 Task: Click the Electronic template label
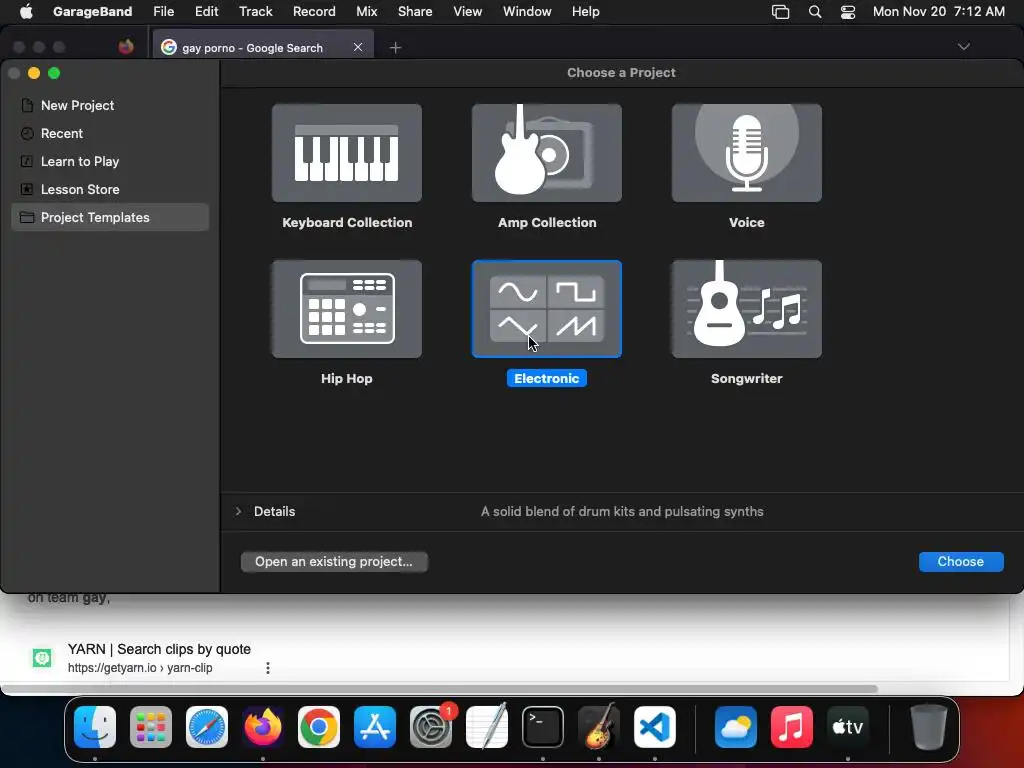click(547, 379)
